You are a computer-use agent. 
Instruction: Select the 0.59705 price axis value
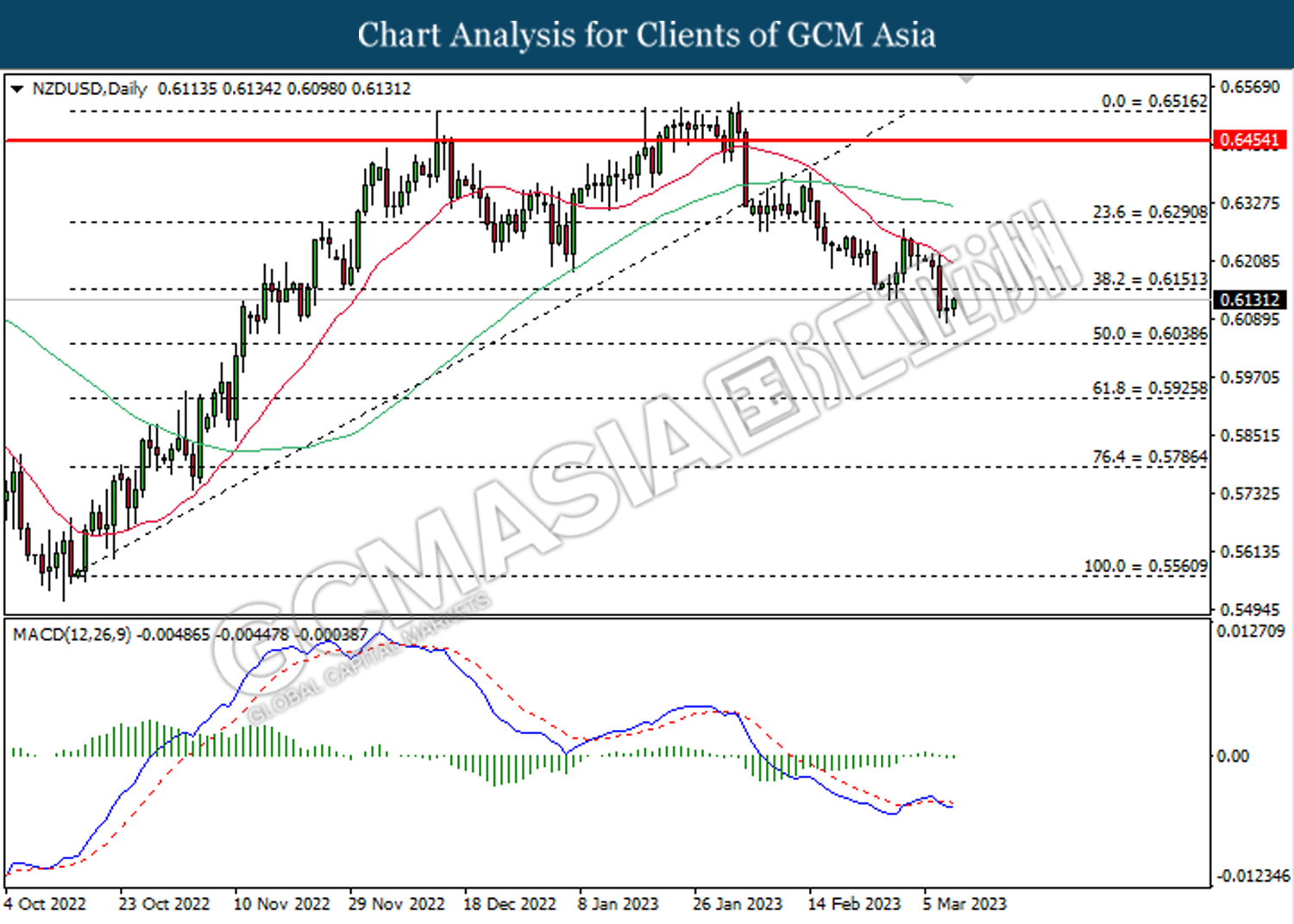tap(1250, 377)
